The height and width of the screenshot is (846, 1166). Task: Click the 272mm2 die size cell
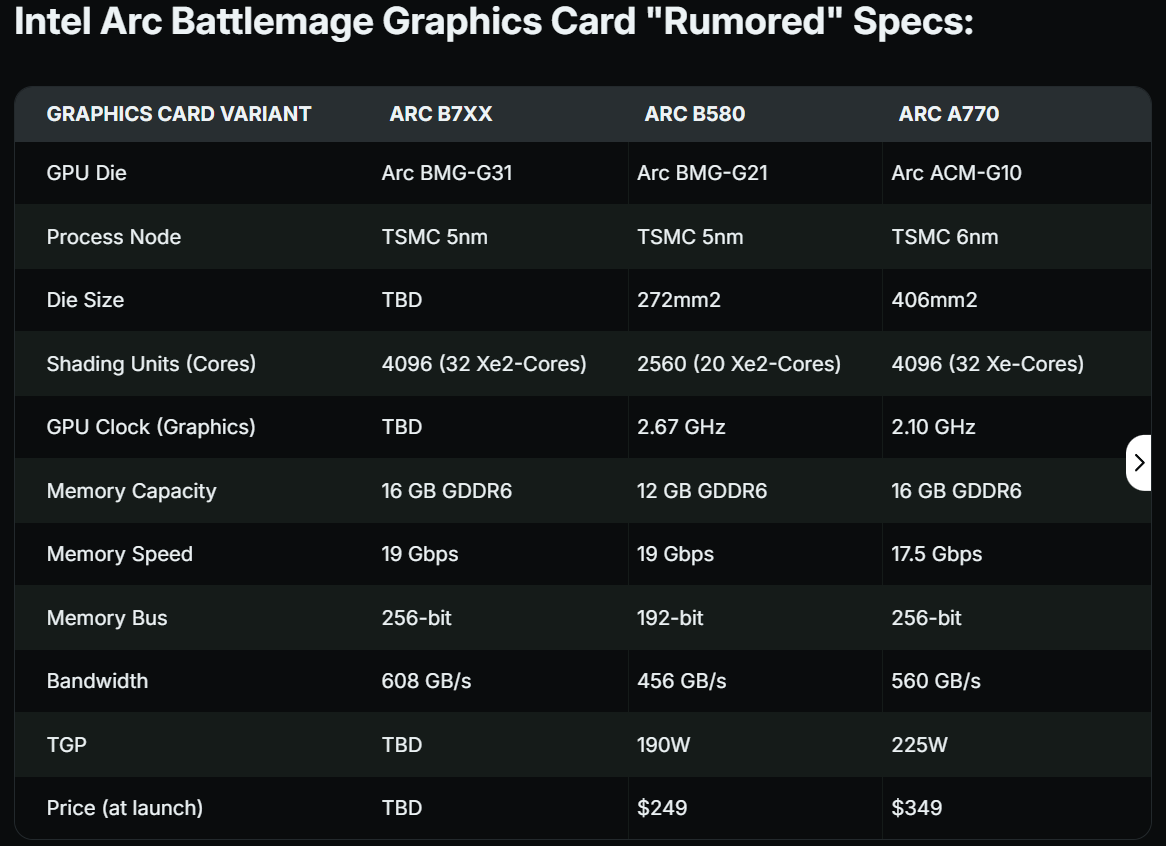point(679,300)
